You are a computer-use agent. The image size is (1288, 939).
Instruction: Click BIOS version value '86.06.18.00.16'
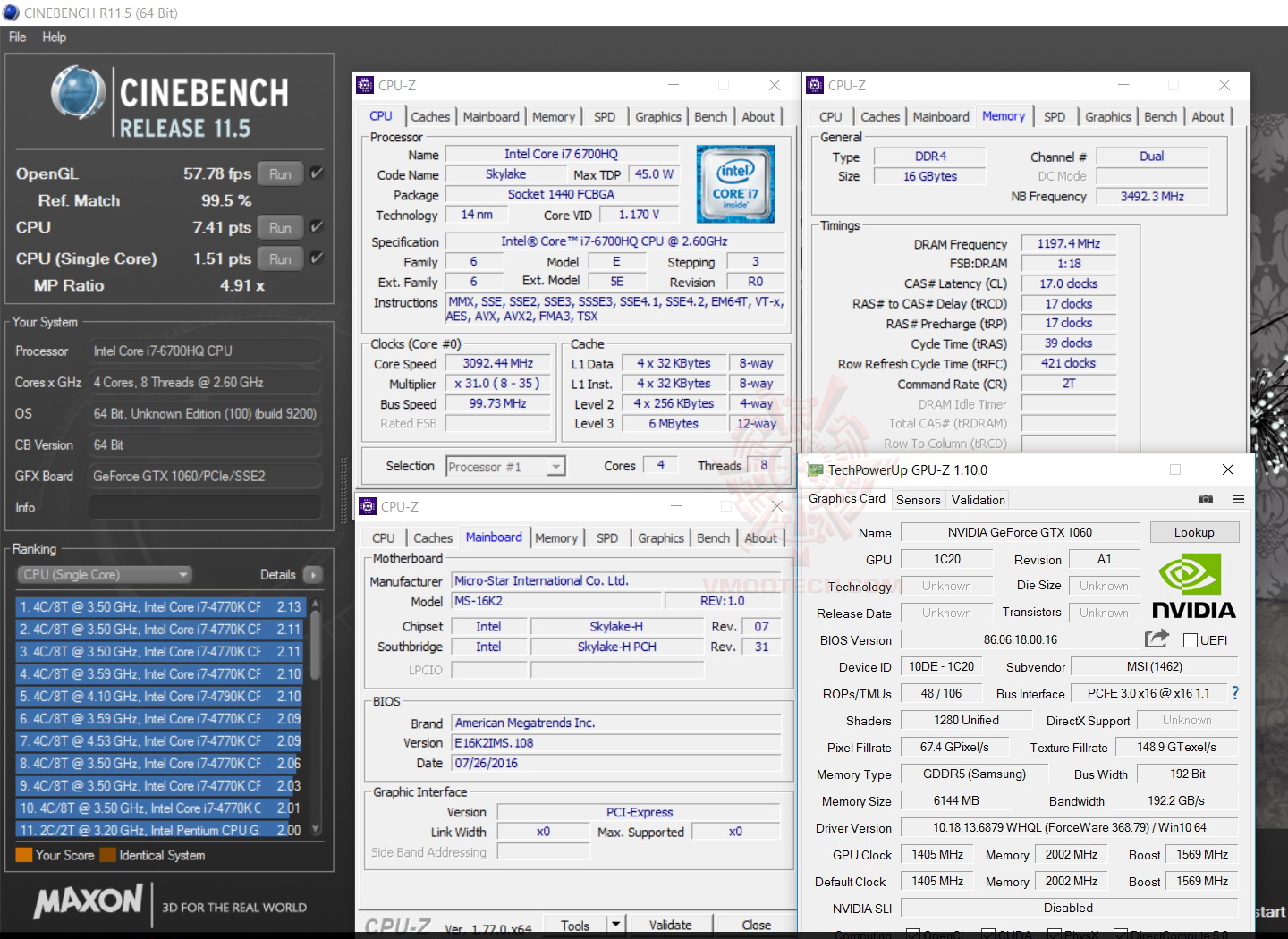click(1020, 639)
